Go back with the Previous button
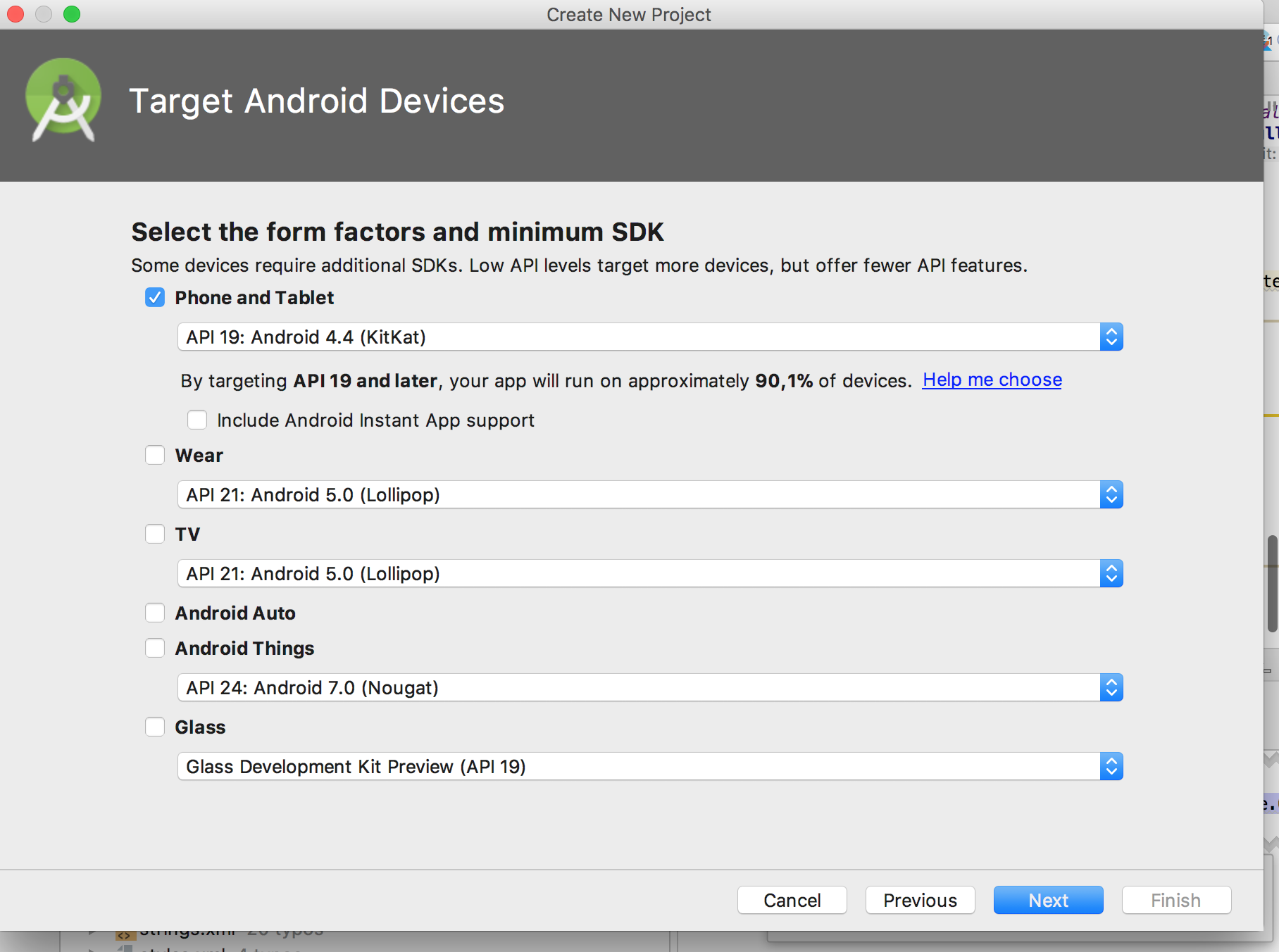Viewport: 1279px width, 952px height. pos(921,901)
